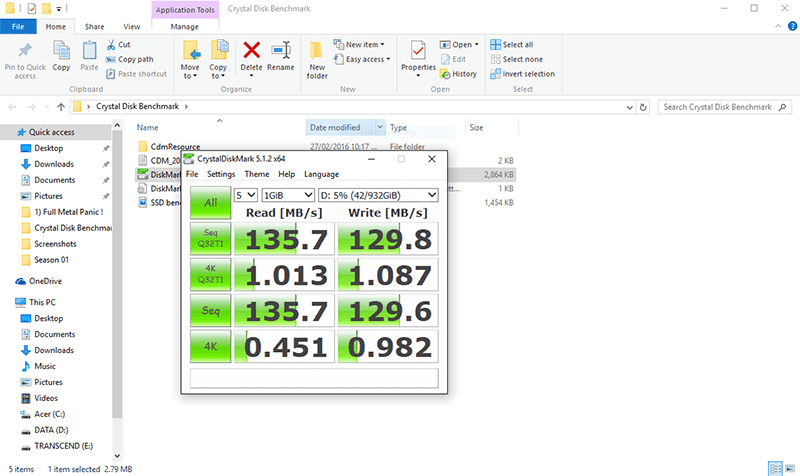The width and height of the screenshot is (800, 476).
Task: Click Invert selection in ribbon
Action: pyautogui.click(x=522, y=74)
